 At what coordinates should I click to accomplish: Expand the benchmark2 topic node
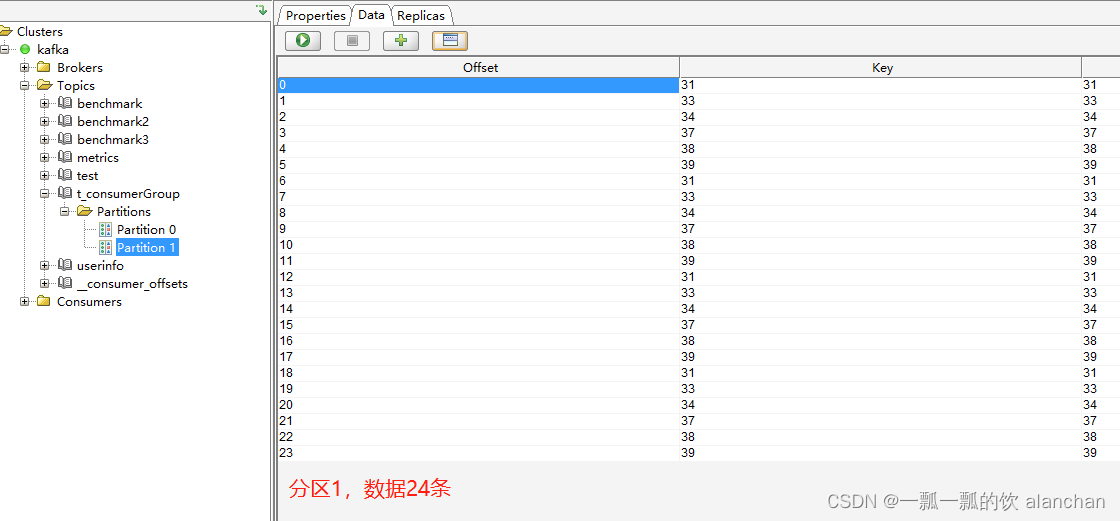click(45, 121)
